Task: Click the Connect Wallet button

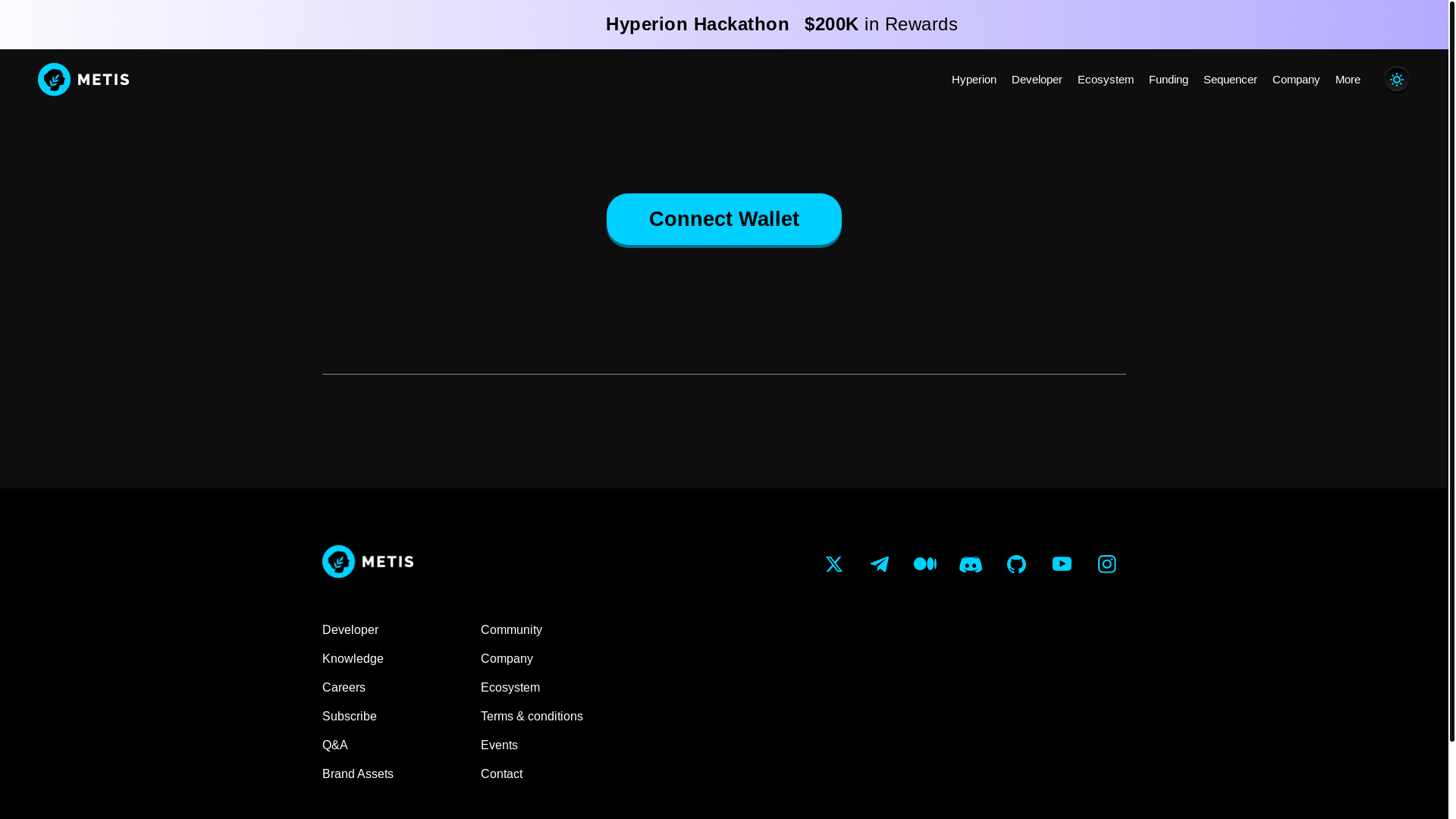Action: coord(724,219)
